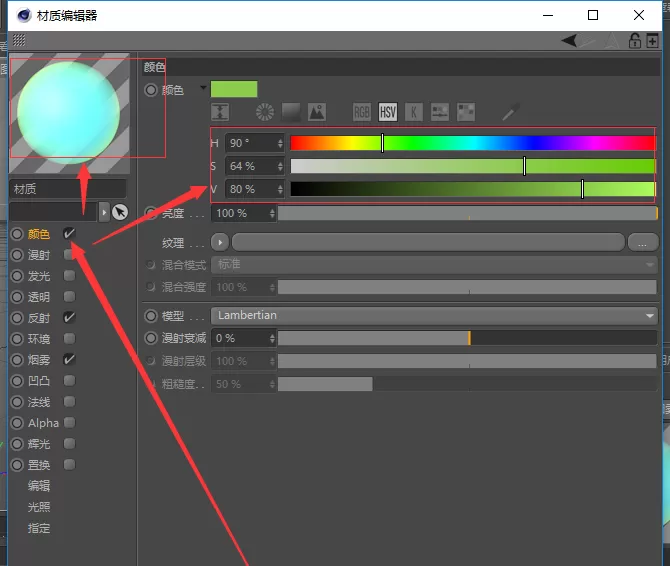Open the color swatches icon
This screenshot has width=670, height=566.
coord(466,112)
